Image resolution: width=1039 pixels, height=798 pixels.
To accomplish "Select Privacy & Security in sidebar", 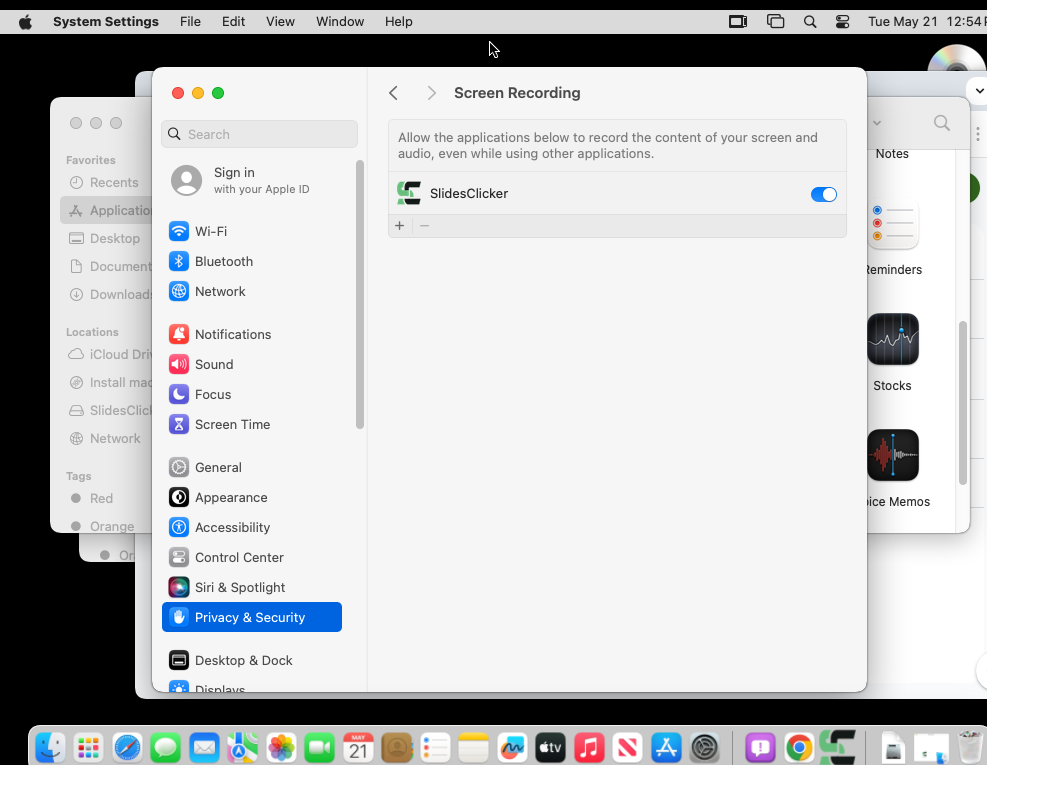I will pos(252,617).
